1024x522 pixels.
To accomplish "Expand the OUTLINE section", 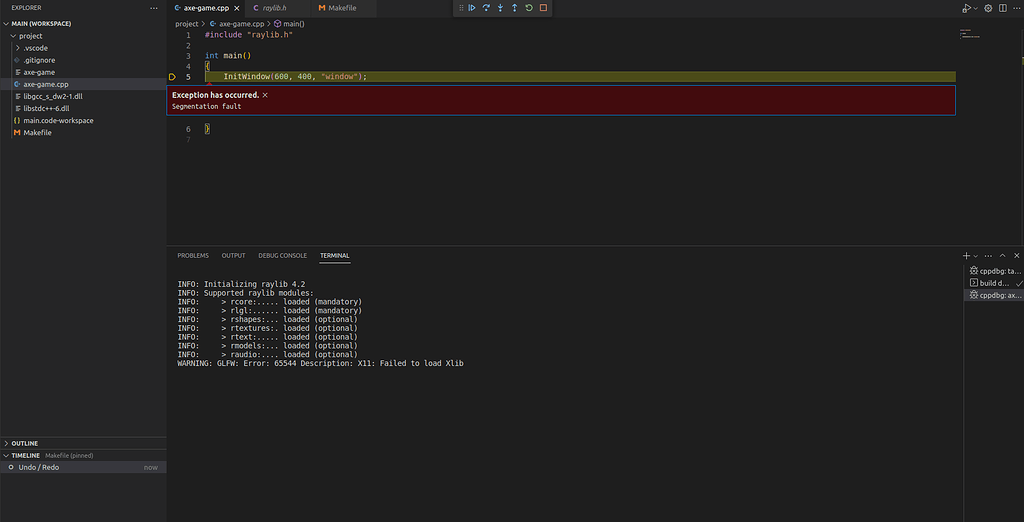I will point(24,443).
